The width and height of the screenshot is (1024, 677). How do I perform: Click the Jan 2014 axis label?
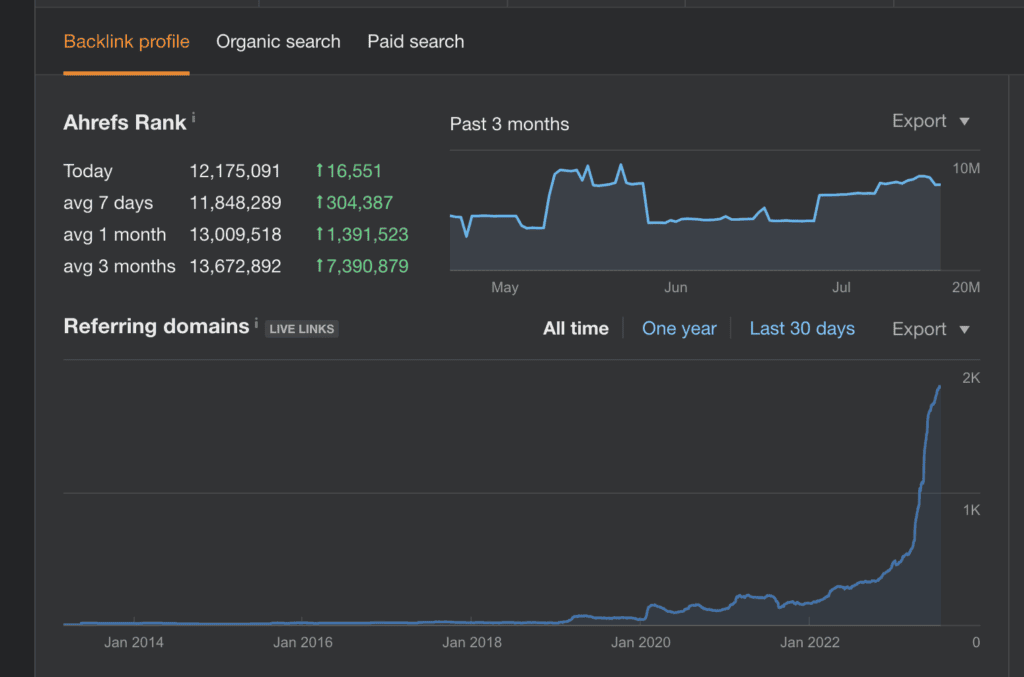(134, 642)
